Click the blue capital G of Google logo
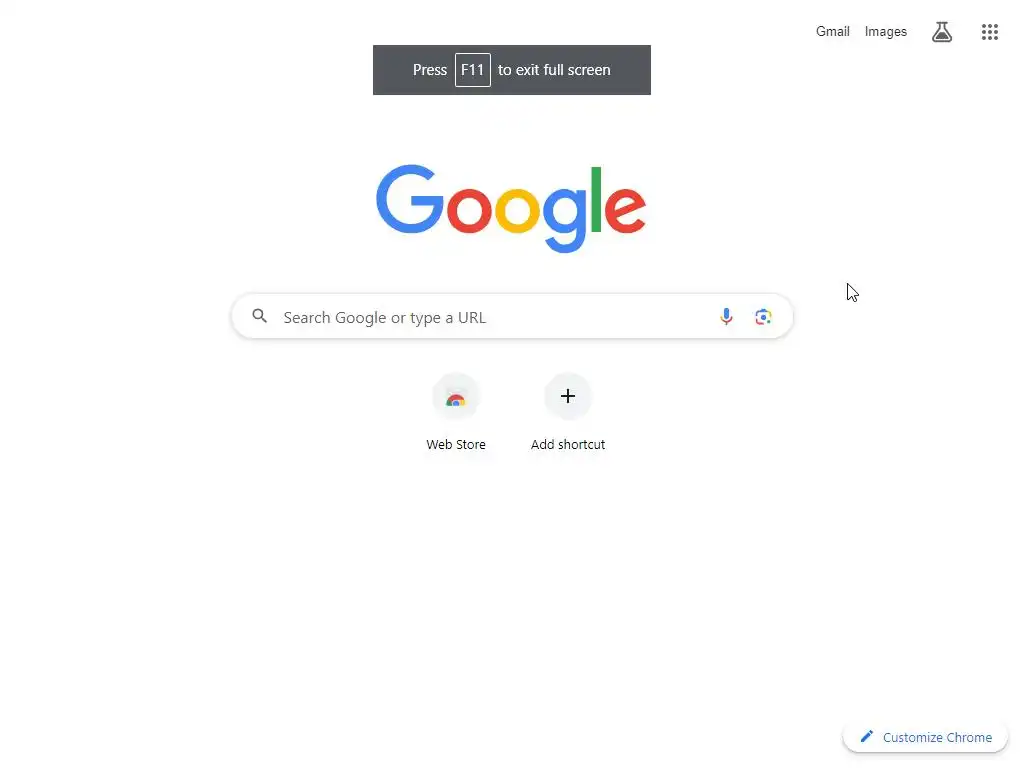The width and height of the screenshot is (1024, 768). tap(409, 199)
